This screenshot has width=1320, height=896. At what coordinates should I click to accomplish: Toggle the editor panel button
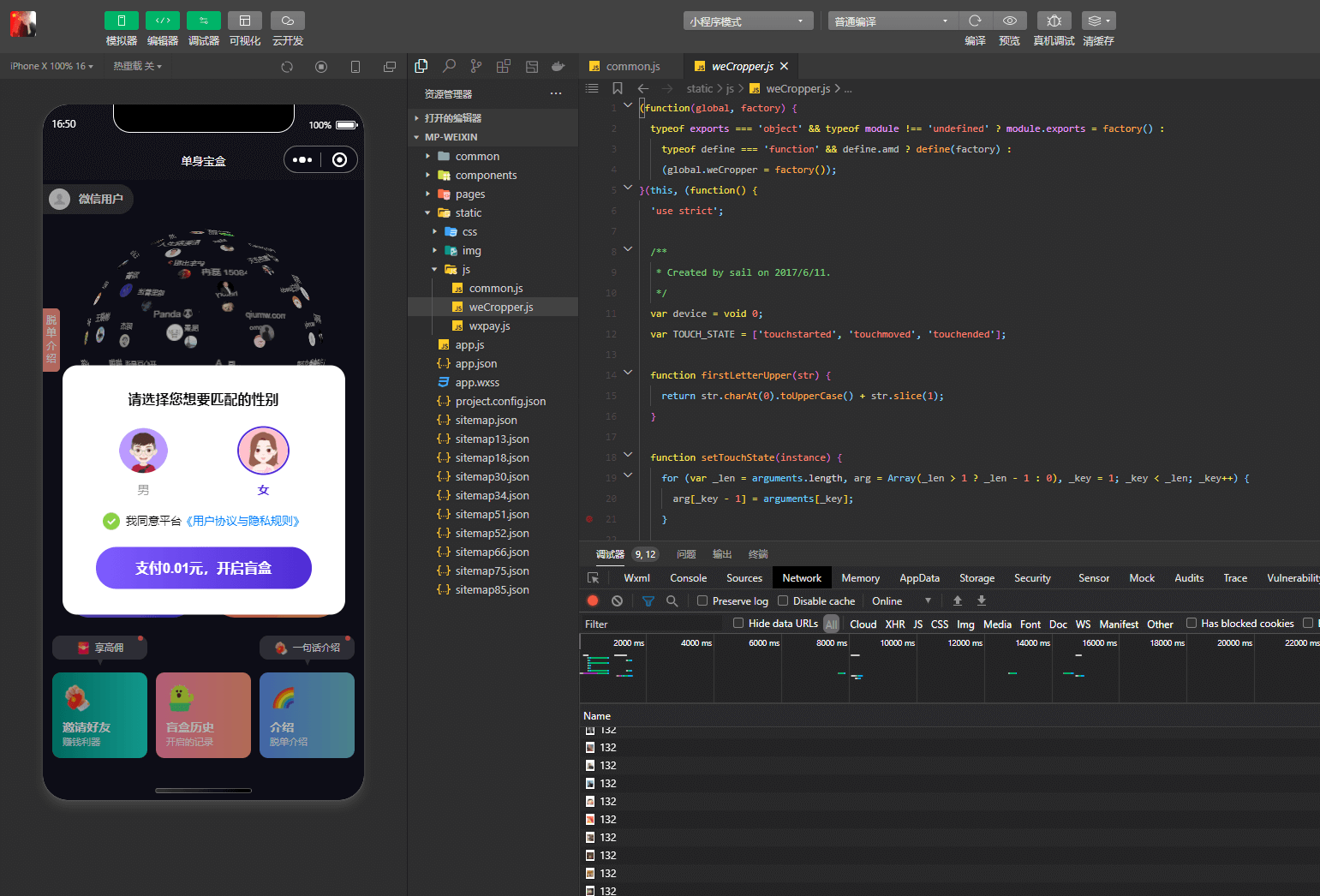click(162, 21)
